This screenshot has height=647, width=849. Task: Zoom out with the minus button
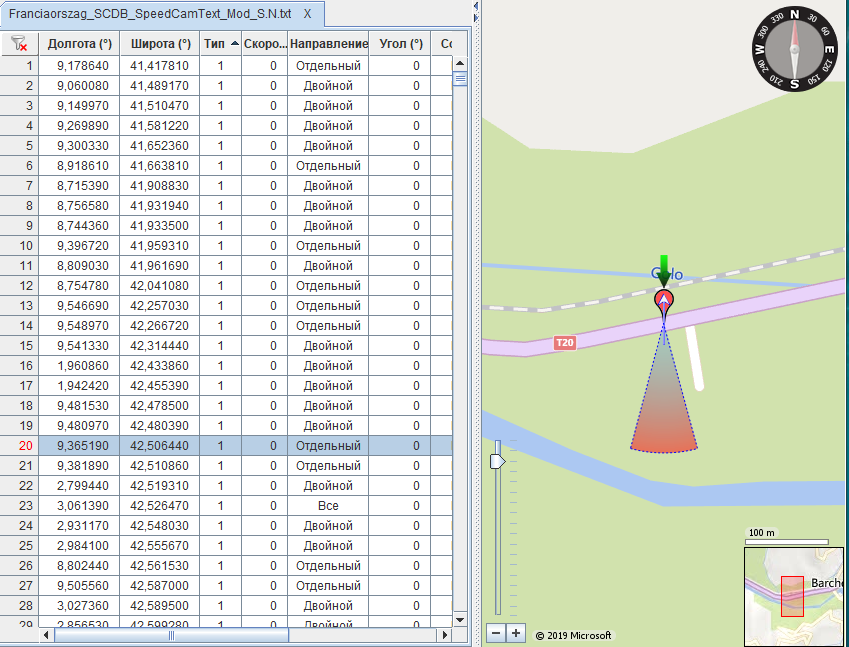[x=496, y=632]
